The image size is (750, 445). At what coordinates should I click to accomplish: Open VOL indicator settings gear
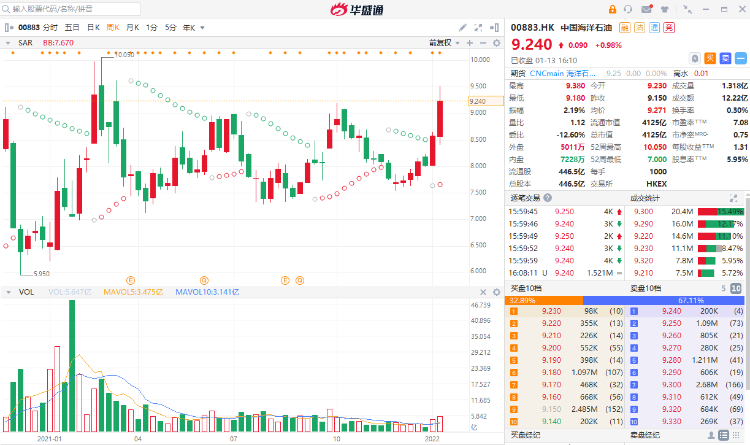[496, 292]
